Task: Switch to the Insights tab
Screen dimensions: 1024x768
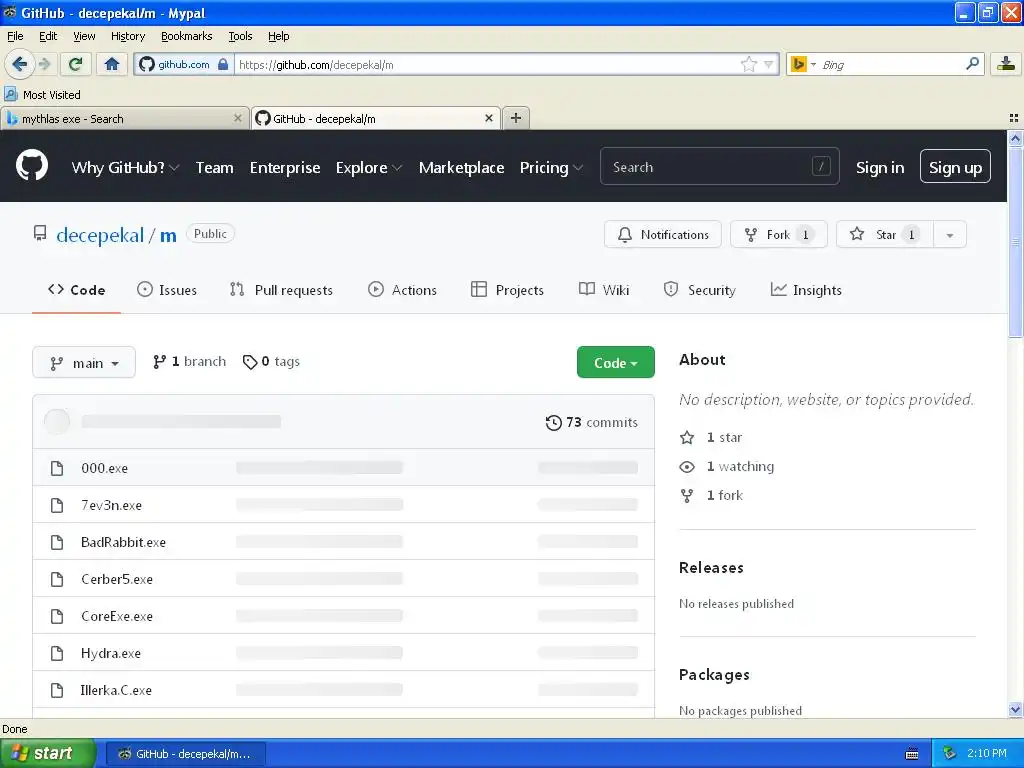Action: coord(806,290)
